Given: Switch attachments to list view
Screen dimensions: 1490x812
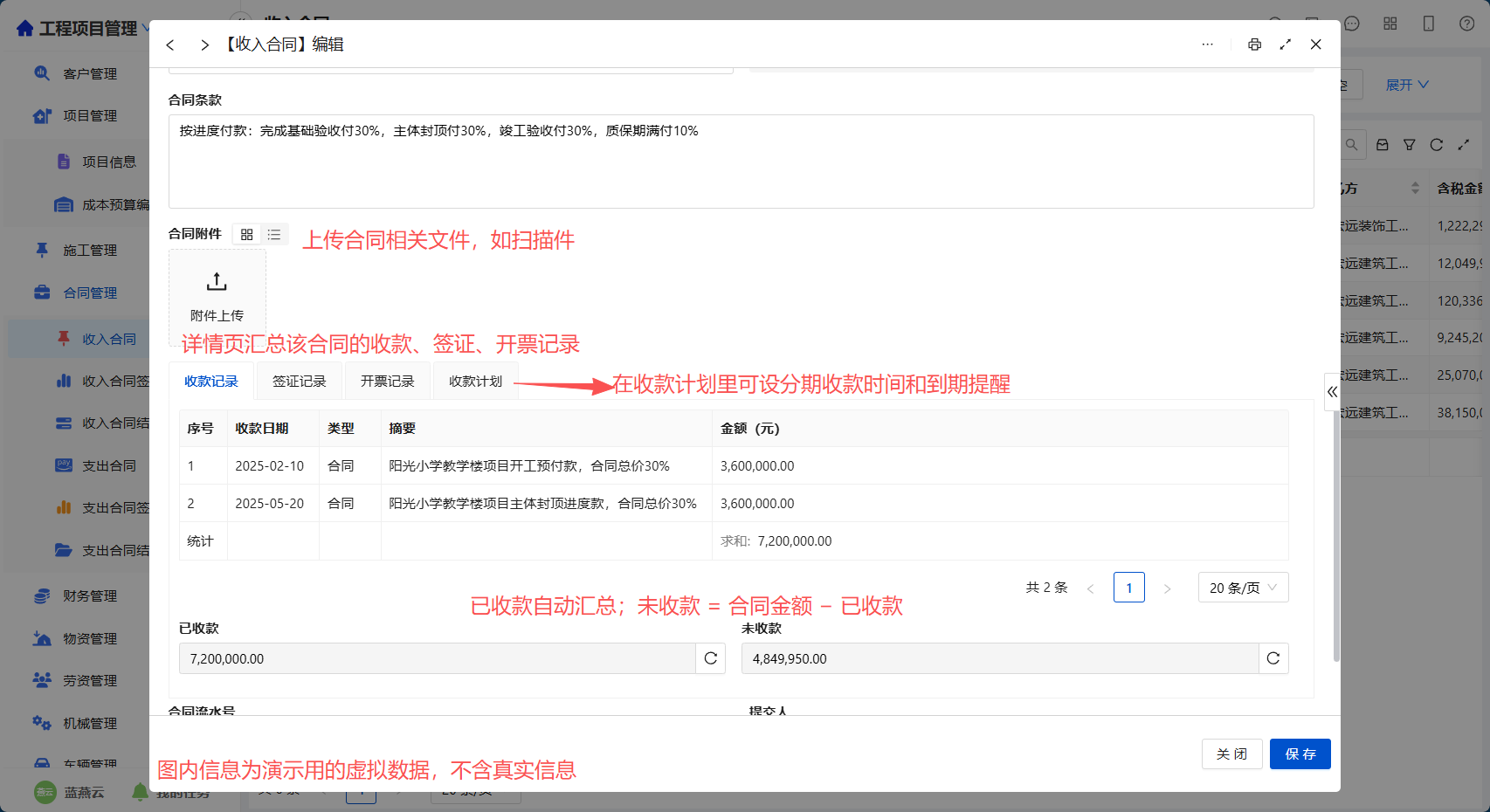Looking at the screenshot, I should [274, 234].
